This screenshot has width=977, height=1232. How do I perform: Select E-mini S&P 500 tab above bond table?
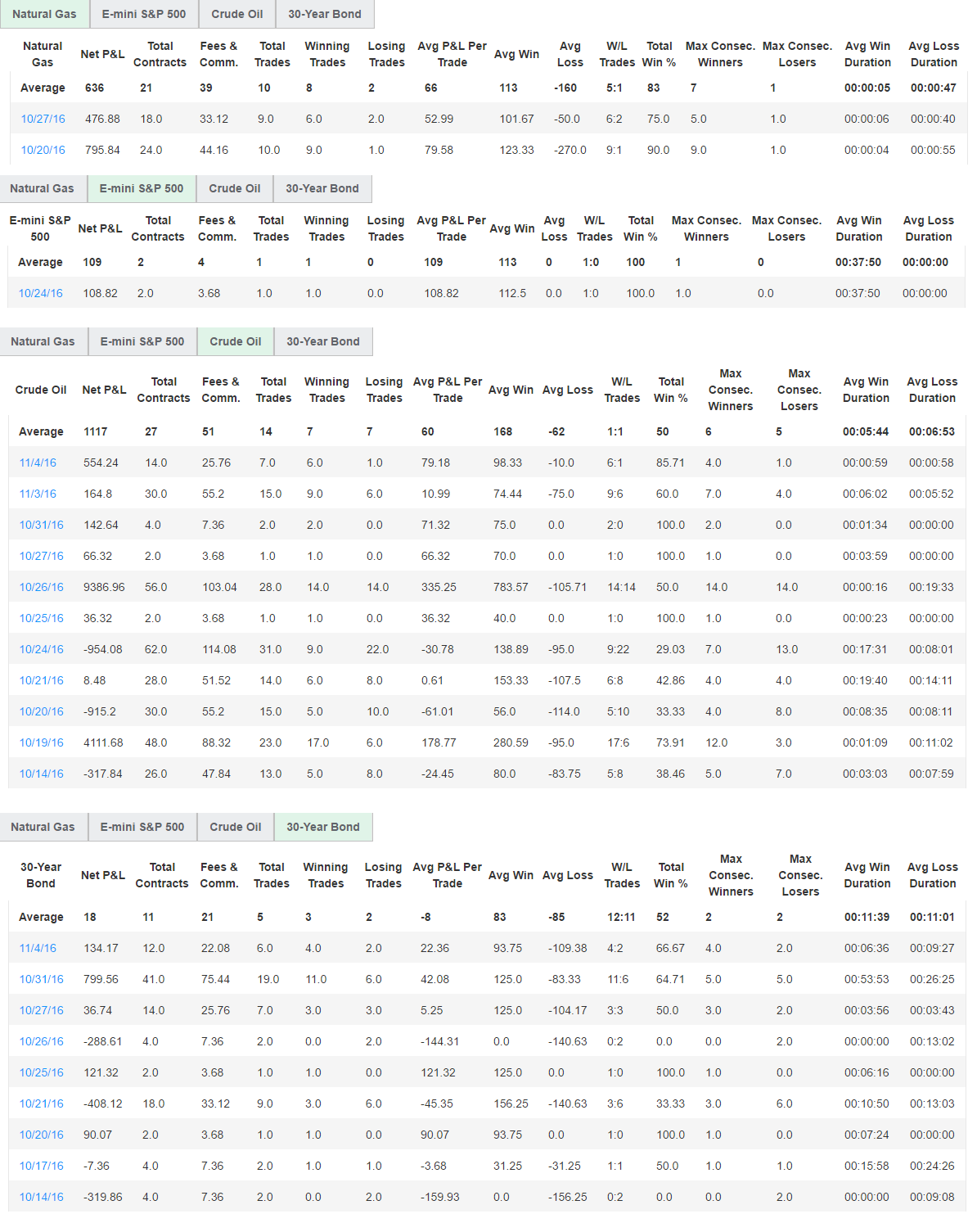(142, 827)
